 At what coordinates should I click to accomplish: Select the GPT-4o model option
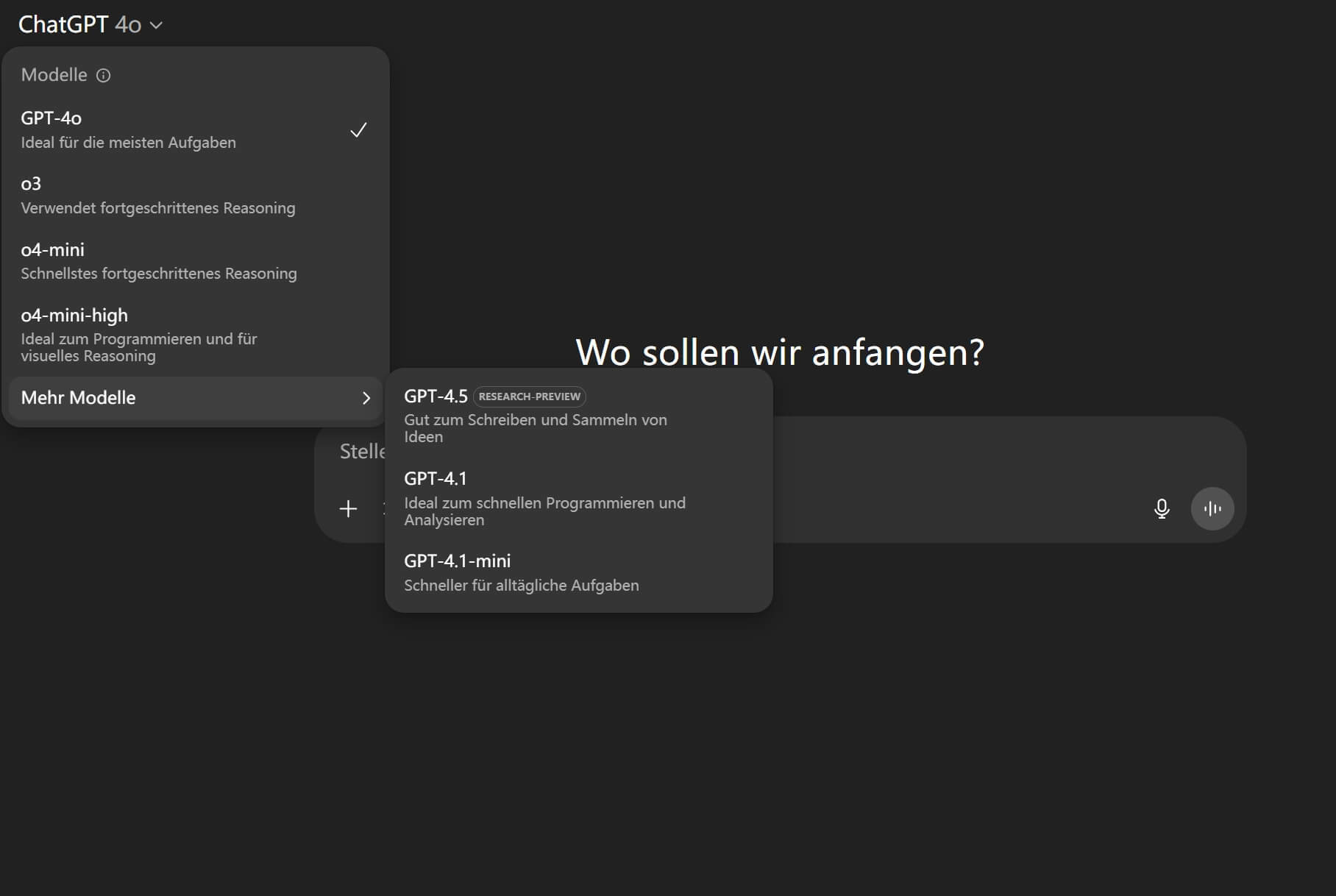point(195,129)
